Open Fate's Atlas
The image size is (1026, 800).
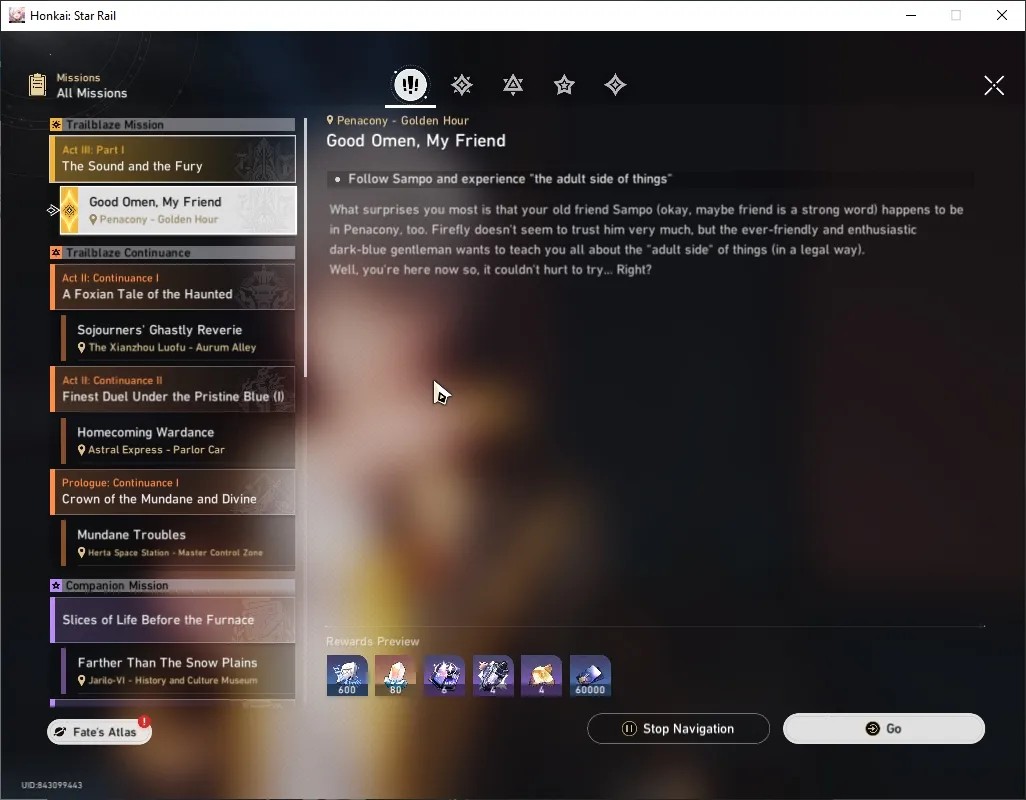(x=99, y=731)
